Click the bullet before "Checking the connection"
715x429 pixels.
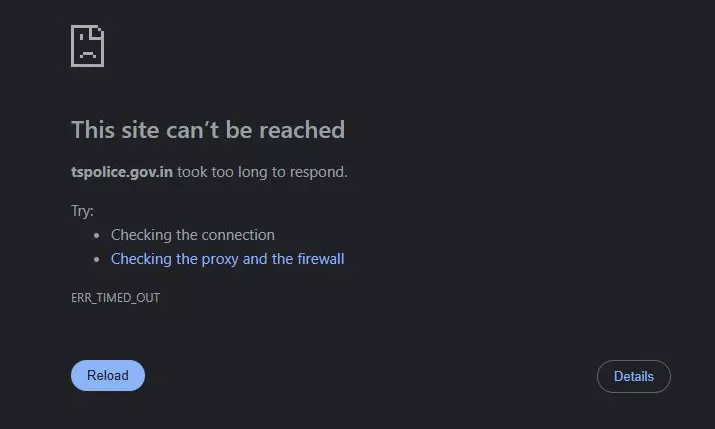(x=97, y=236)
